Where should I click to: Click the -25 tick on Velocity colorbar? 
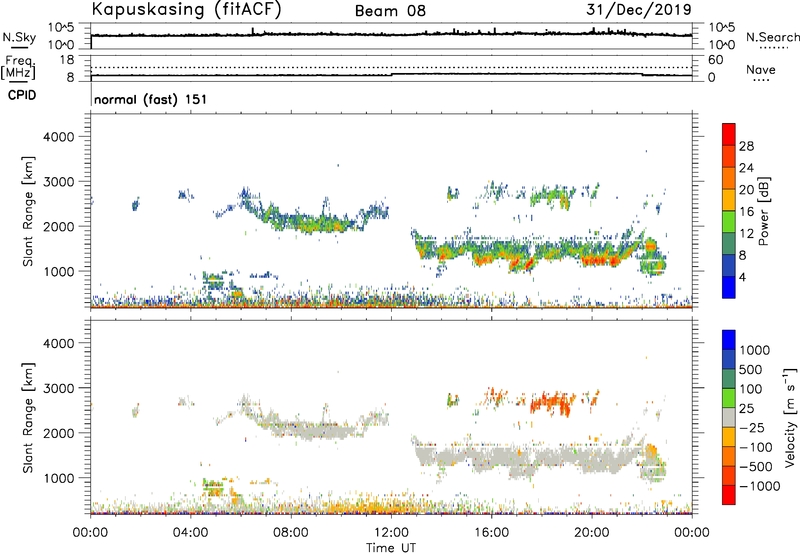click(x=752, y=427)
